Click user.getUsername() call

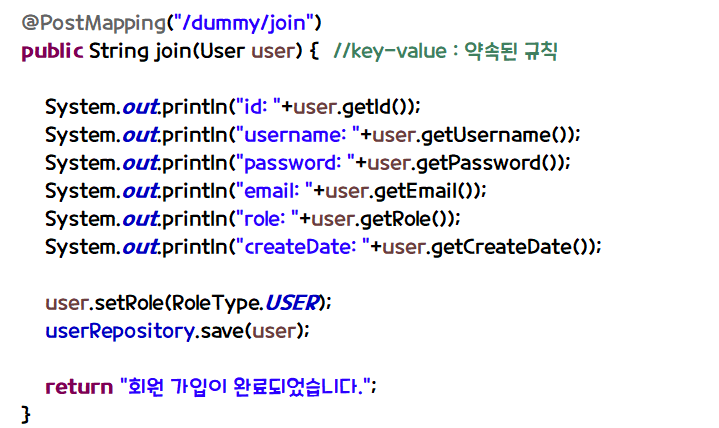tap(473, 135)
